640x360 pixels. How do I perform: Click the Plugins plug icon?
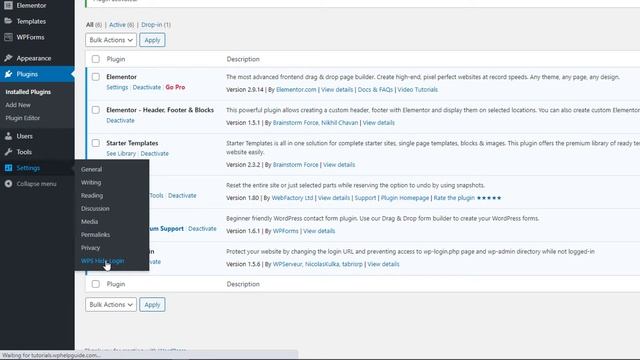8,74
